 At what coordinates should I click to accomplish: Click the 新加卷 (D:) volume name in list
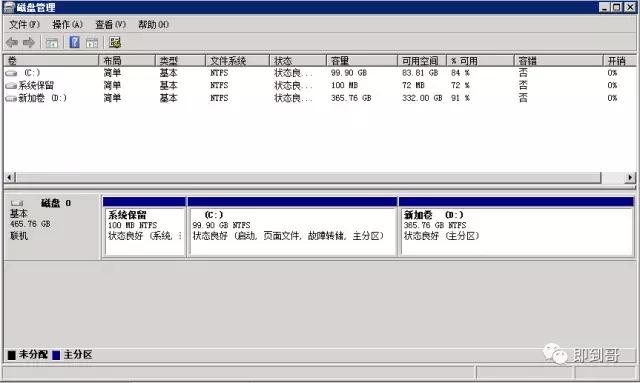point(42,98)
